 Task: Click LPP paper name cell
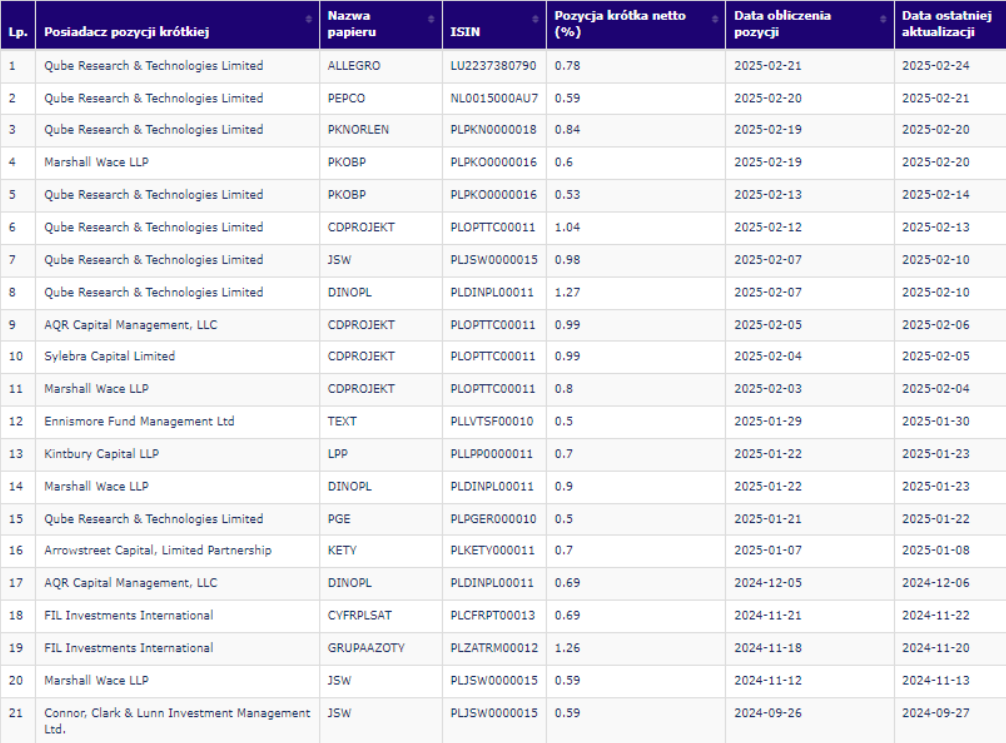337,454
